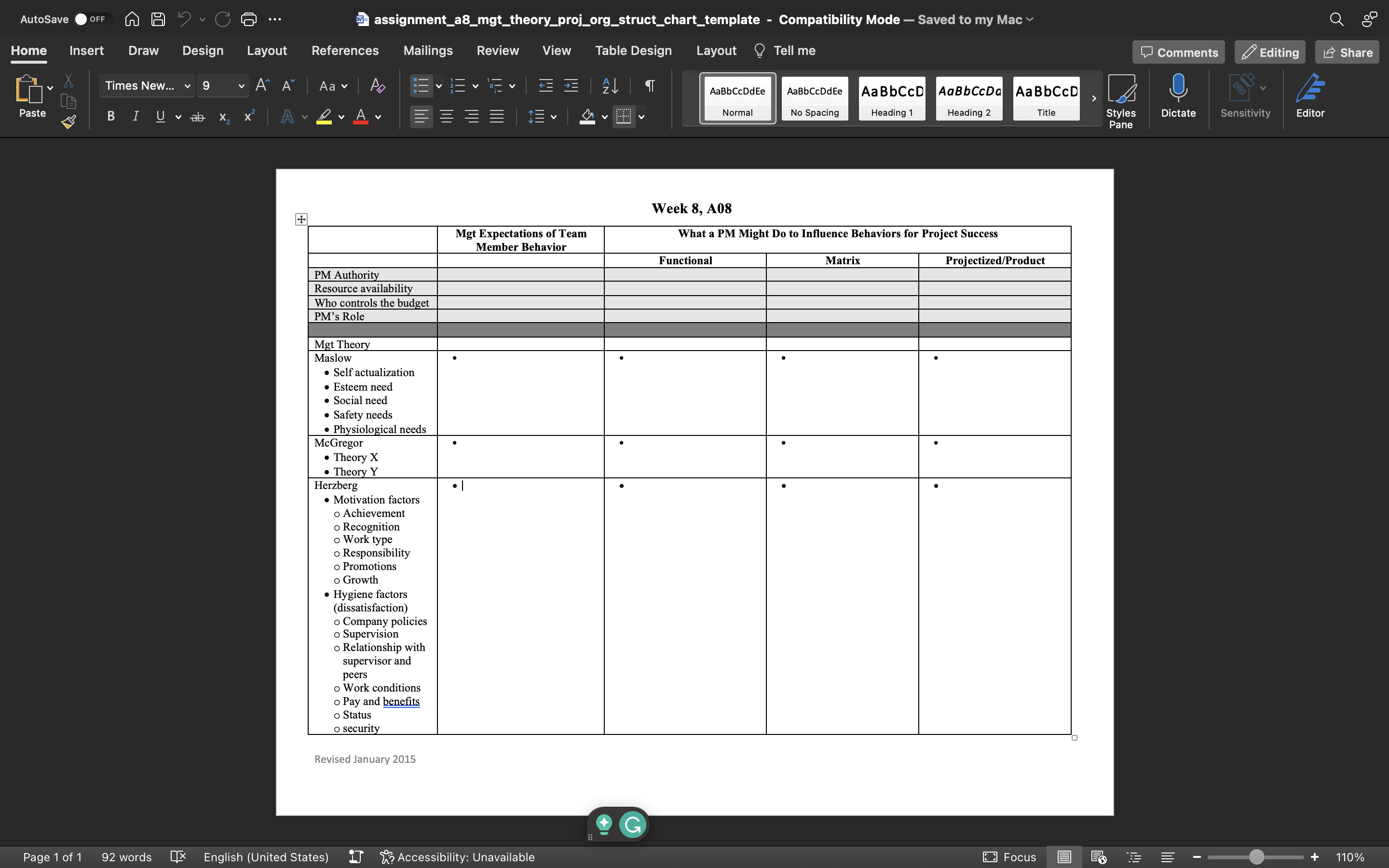Click the table move handle icon

[x=301, y=219]
